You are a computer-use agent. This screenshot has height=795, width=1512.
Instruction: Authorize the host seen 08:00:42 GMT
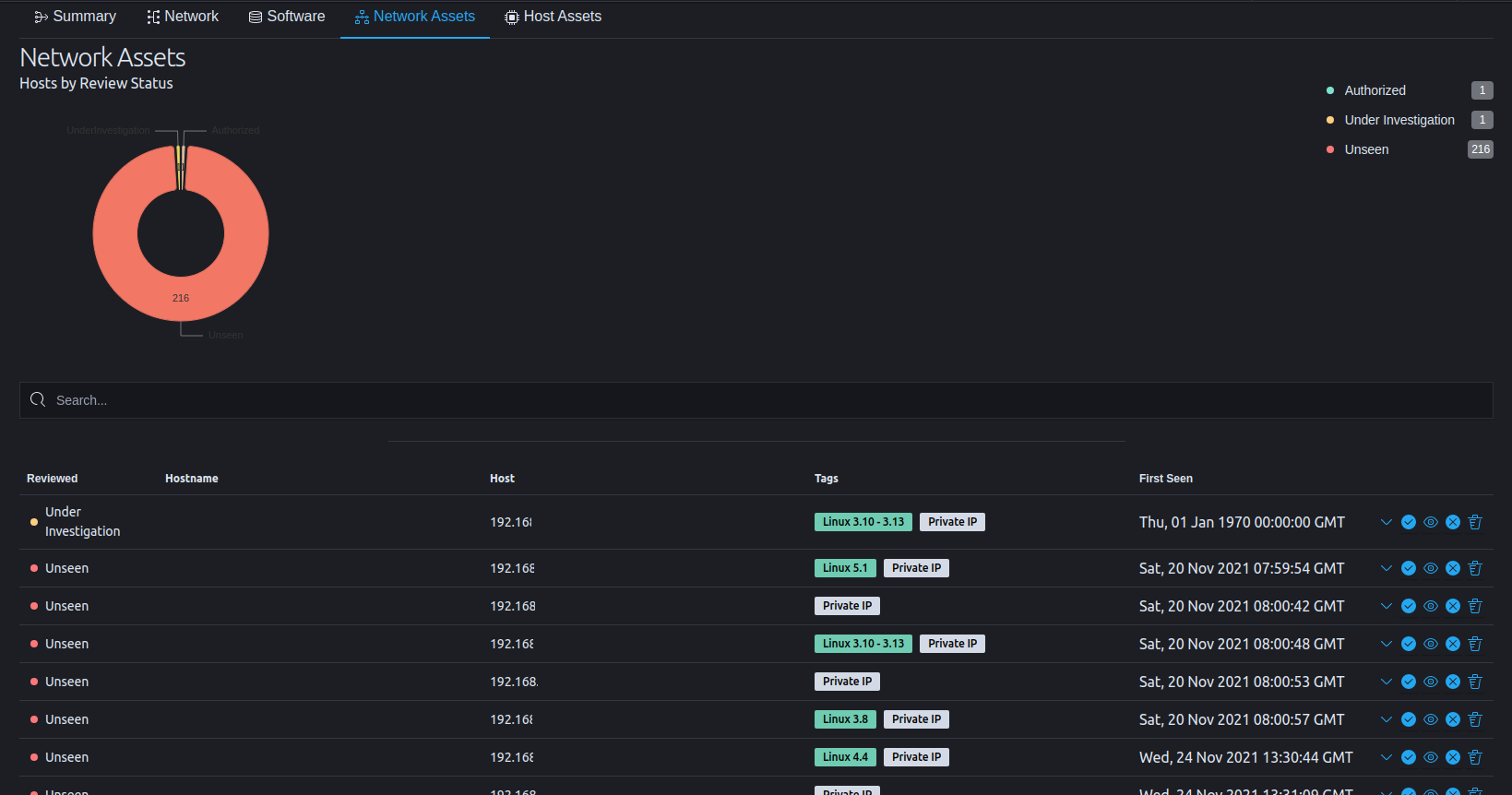pos(1409,606)
